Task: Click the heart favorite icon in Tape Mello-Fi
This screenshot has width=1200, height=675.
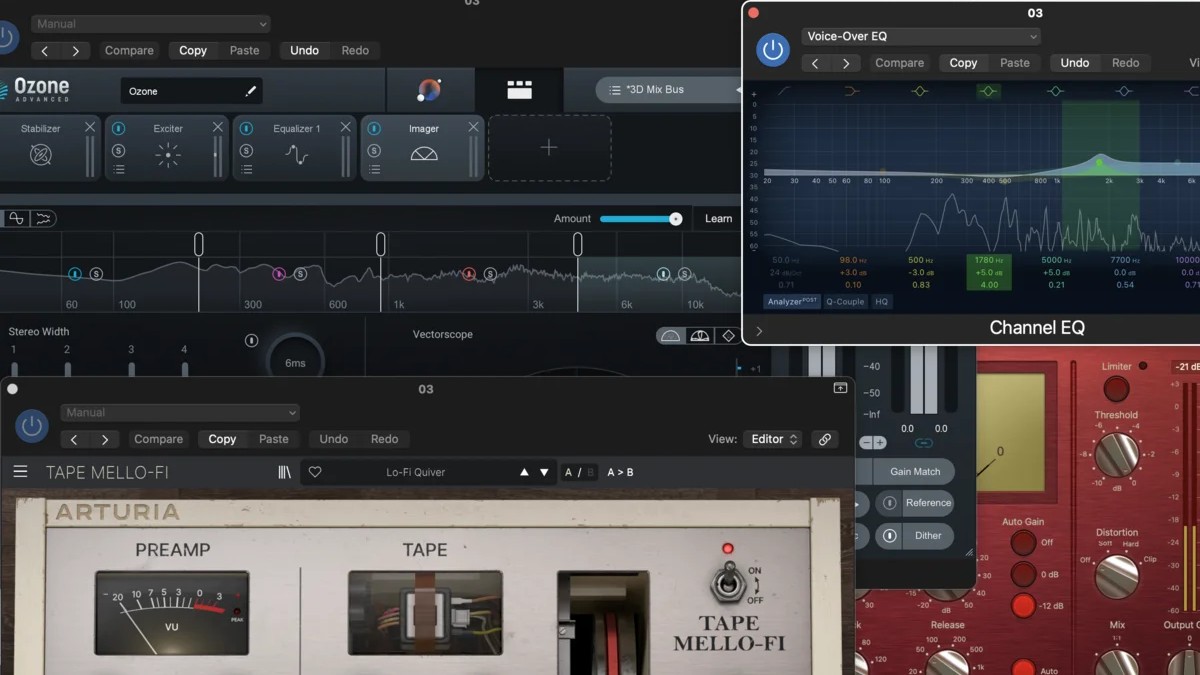Action: (315, 472)
